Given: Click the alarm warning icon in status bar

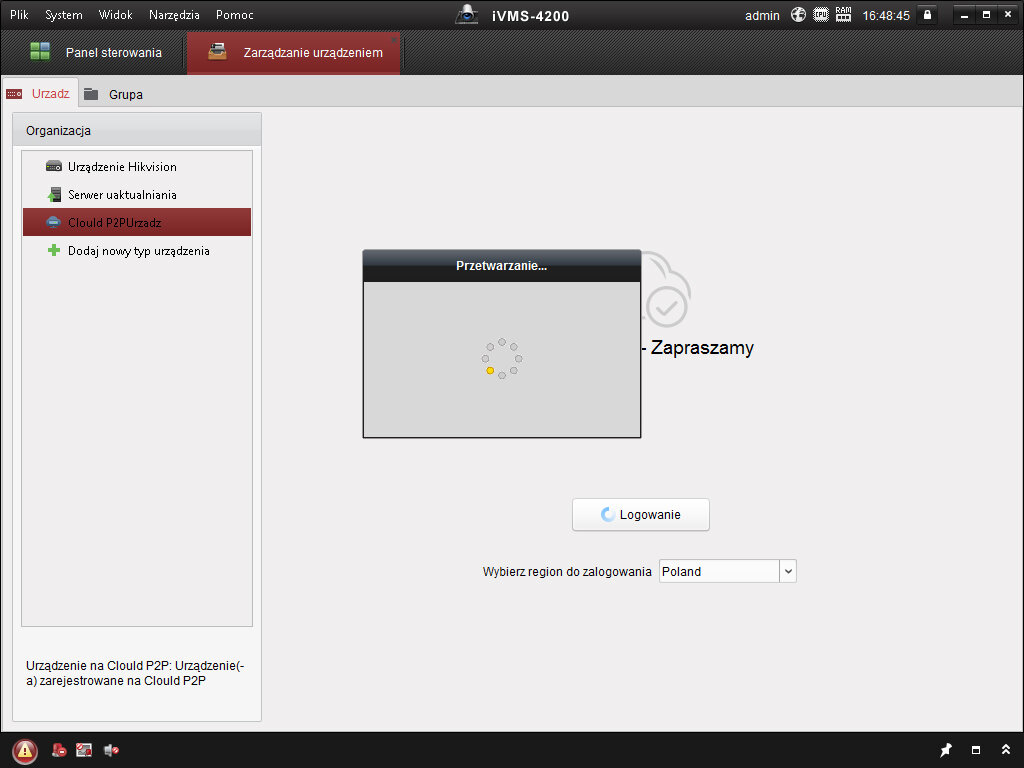Looking at the screenshot, I should click(25, 750).
